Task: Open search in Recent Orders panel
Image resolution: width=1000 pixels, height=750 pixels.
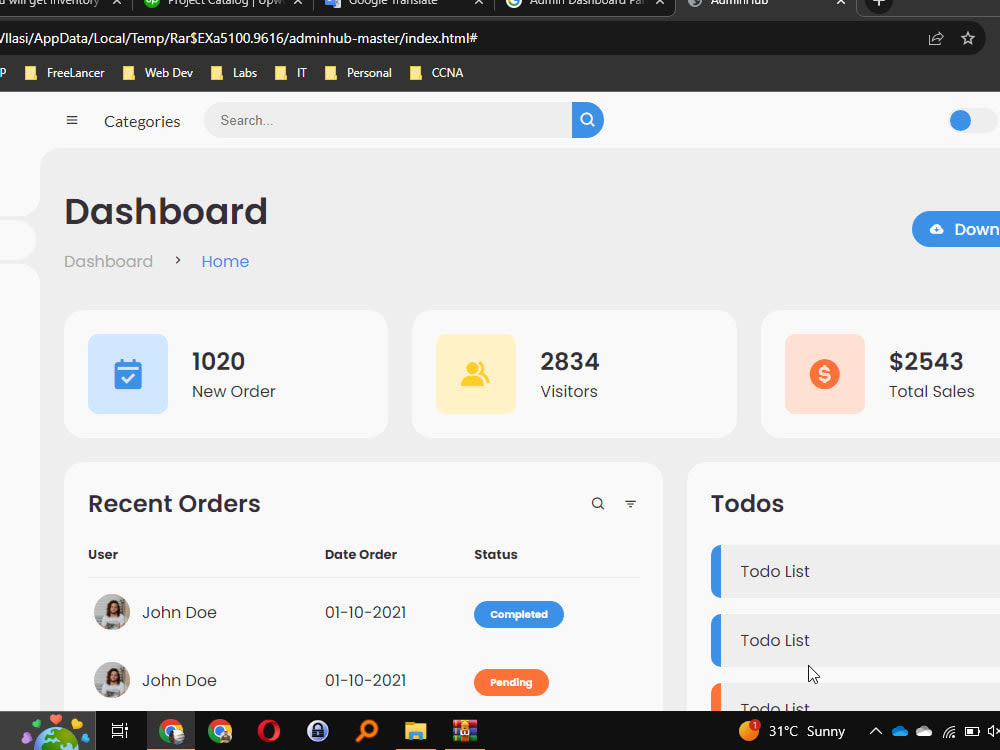Action: (597, 504)
